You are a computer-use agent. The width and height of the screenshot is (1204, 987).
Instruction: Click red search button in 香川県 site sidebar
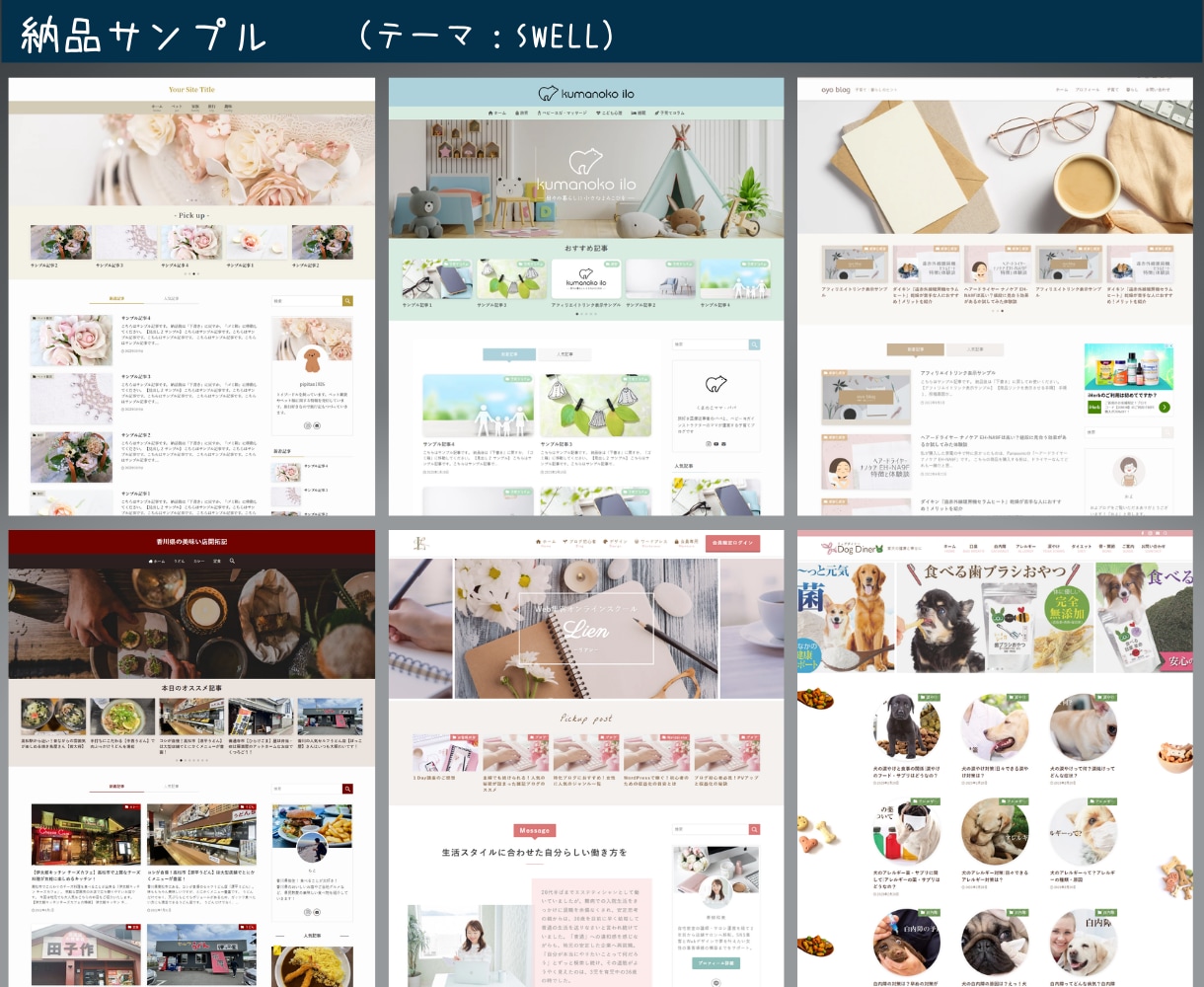[x=347, y=789]
